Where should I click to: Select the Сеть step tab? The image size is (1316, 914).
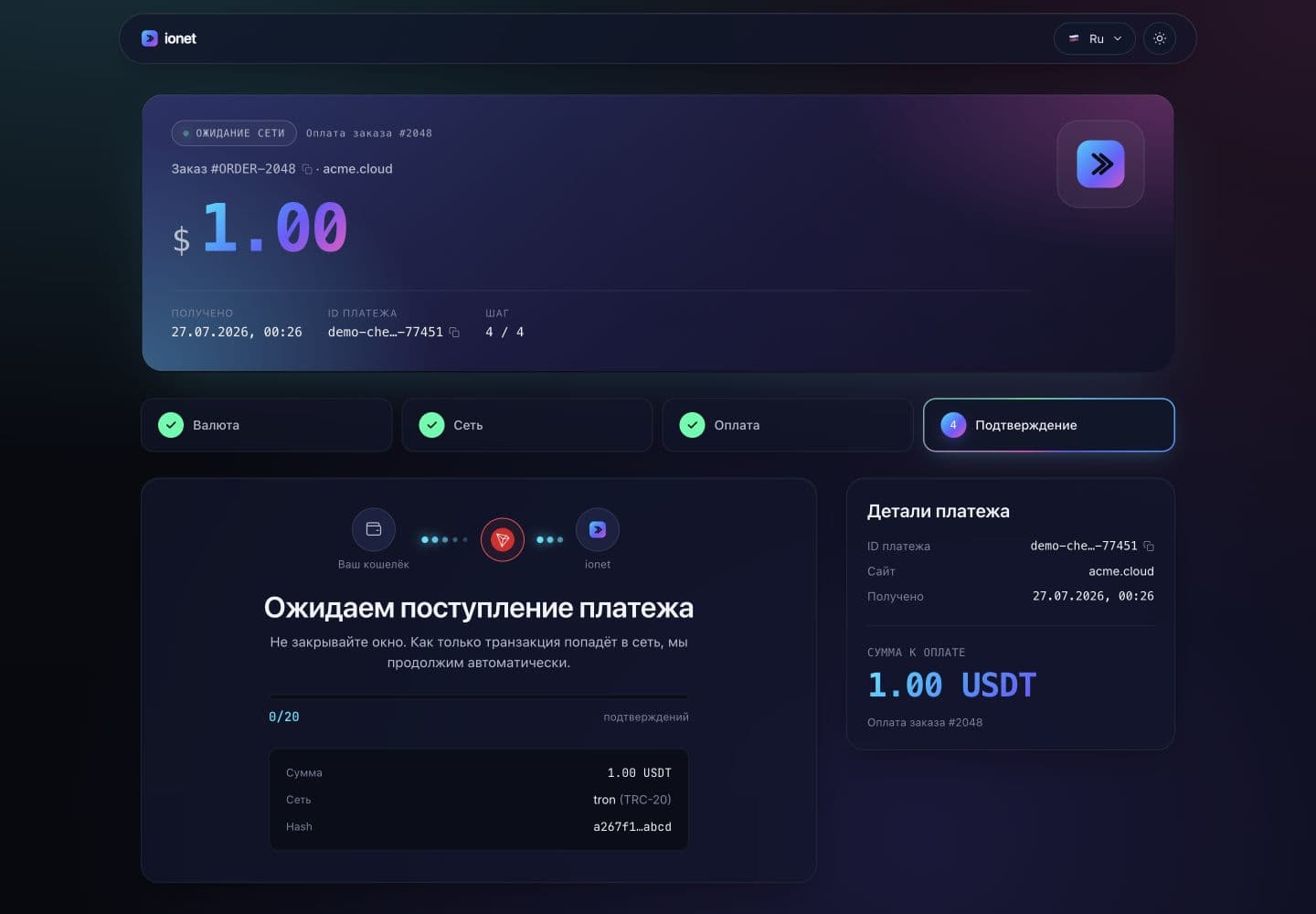pyautogui.click(x=527, y=425)
